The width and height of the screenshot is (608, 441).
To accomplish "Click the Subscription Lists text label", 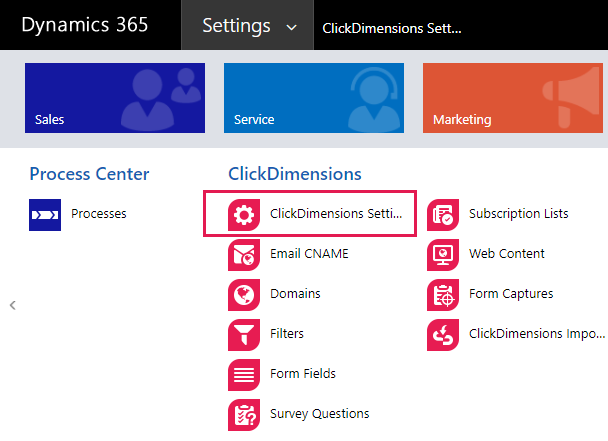I will point(518,214).
